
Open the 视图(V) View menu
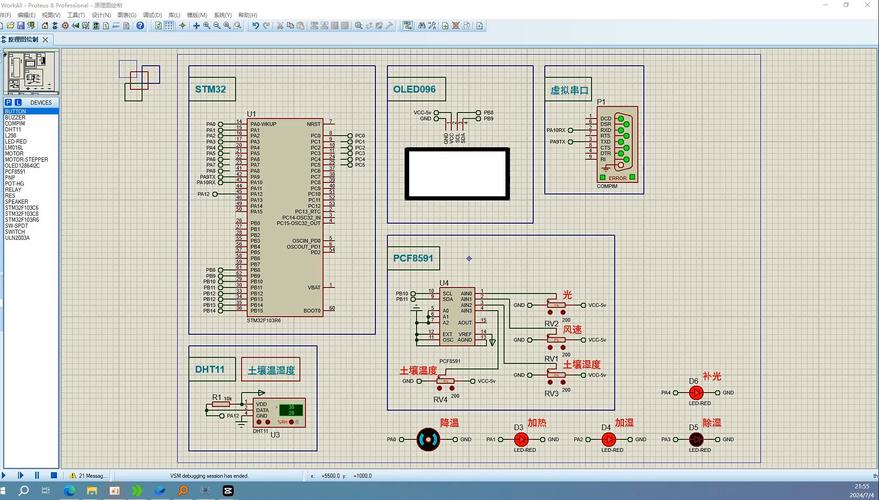pyautogui.click(x=51, y=15)
